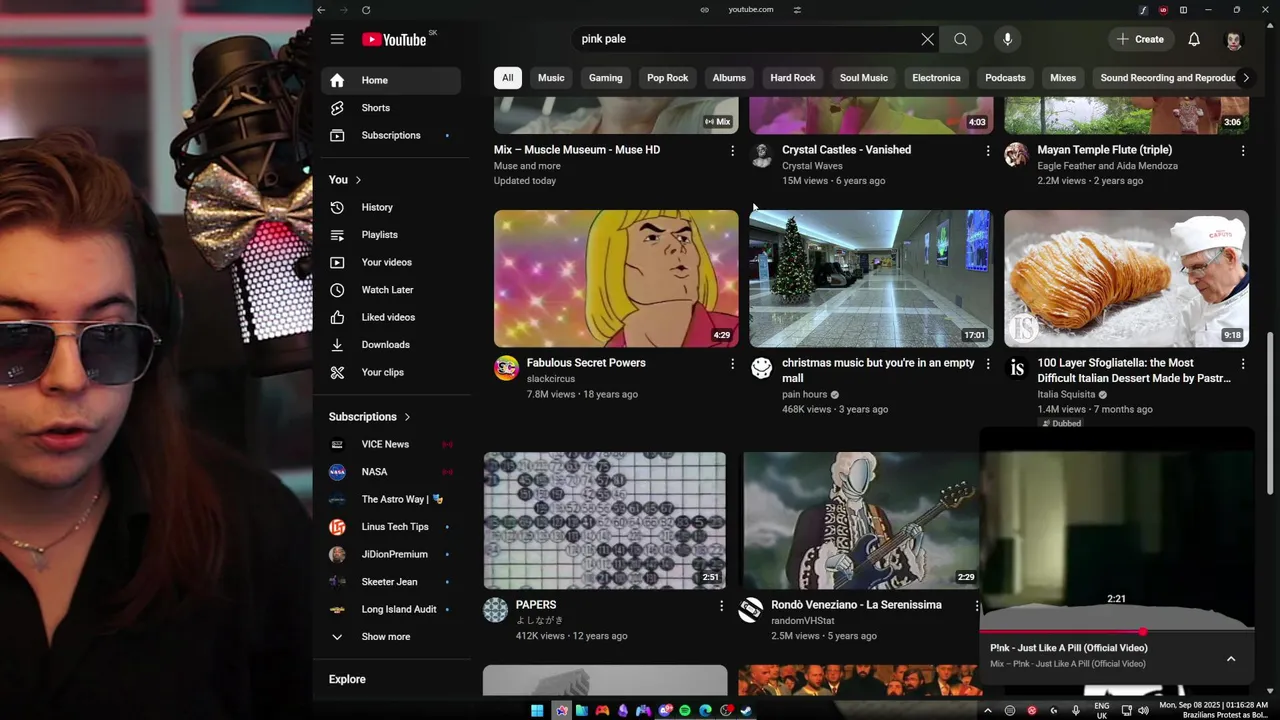The image size is (1280, 720).
Task: Open the NASA channel subscription
Action: (391, 472)
